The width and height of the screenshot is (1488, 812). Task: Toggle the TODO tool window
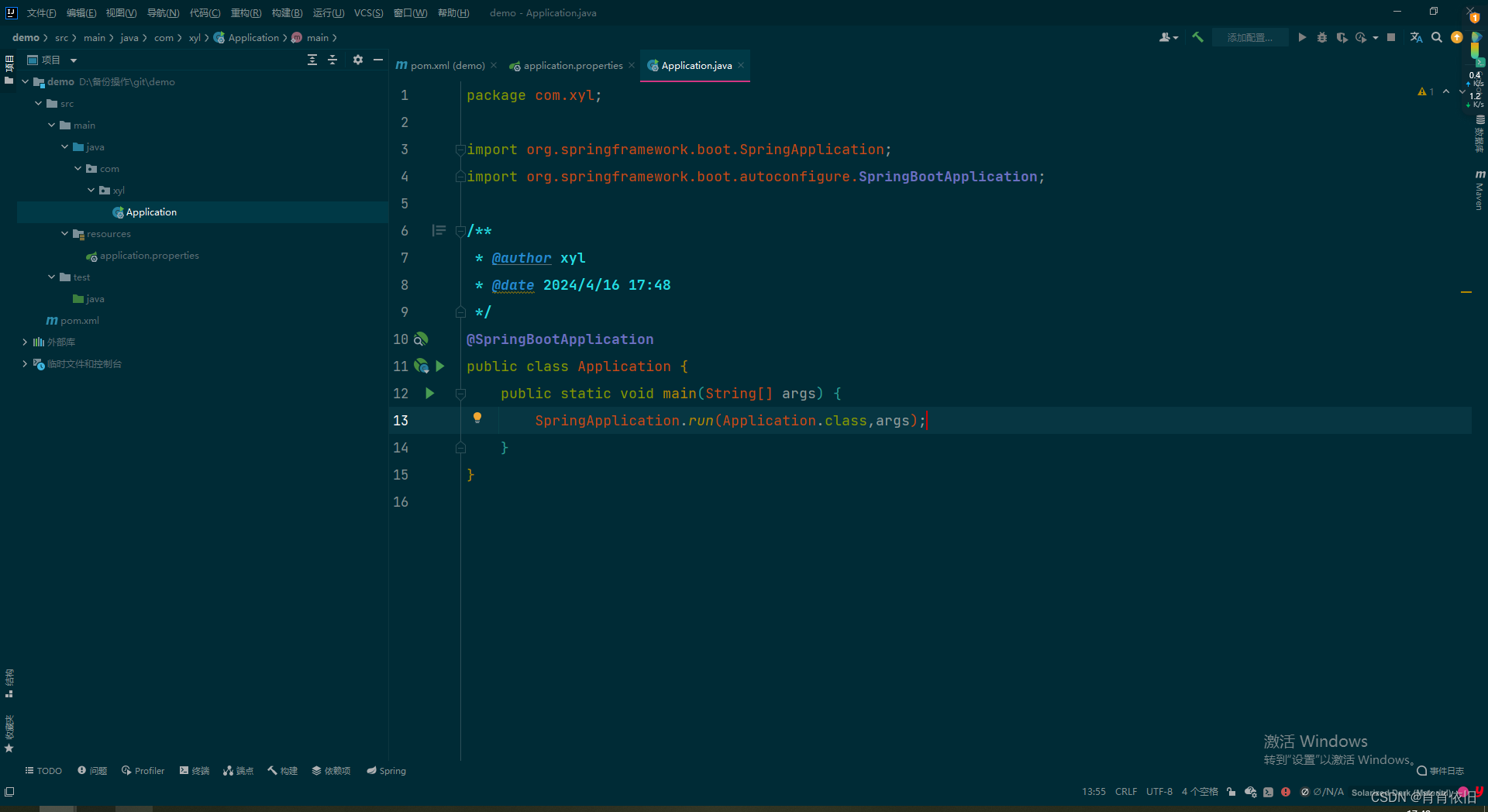(43, 770)
